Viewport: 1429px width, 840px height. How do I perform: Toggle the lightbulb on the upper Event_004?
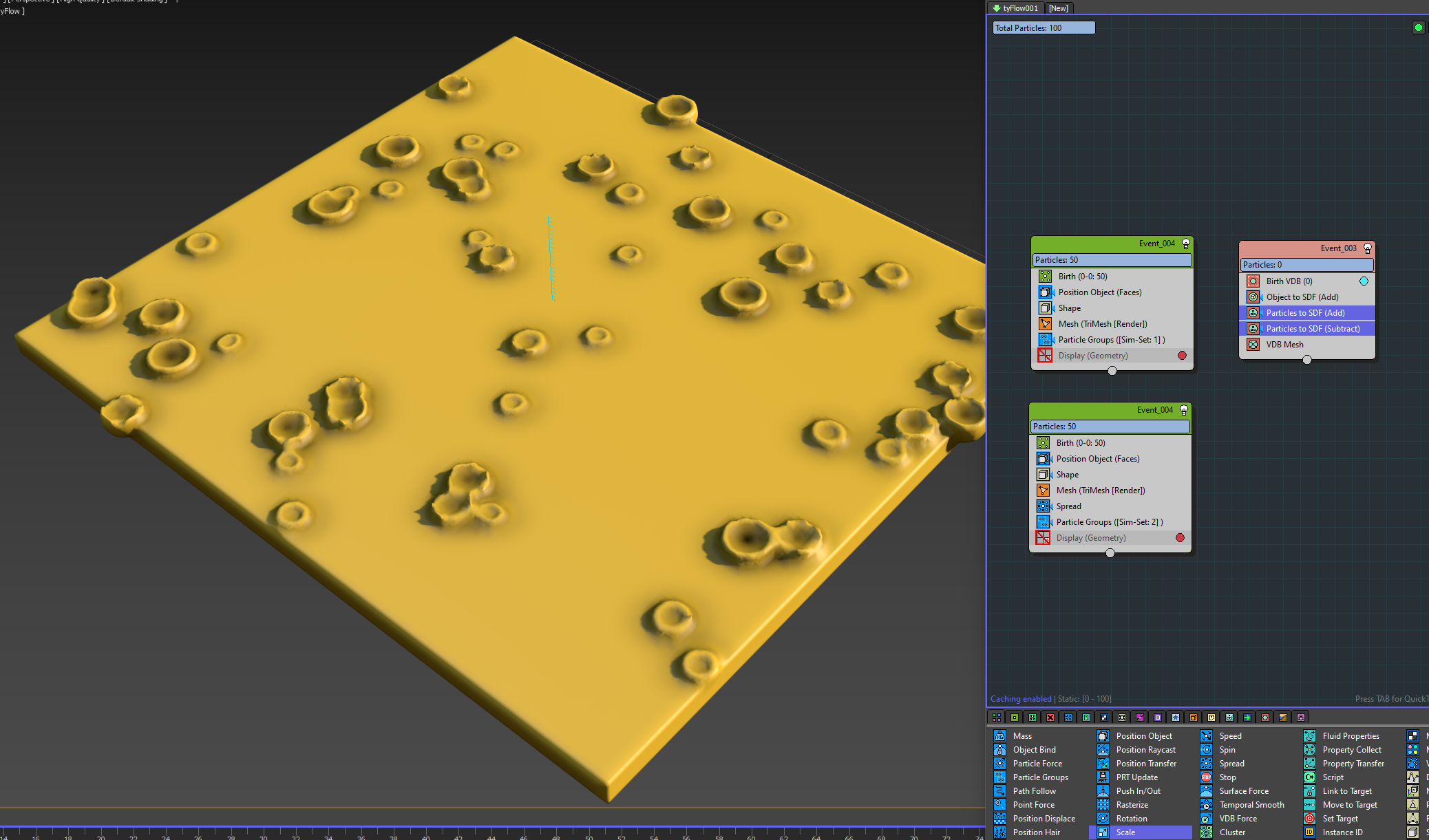coord(1186,244)
